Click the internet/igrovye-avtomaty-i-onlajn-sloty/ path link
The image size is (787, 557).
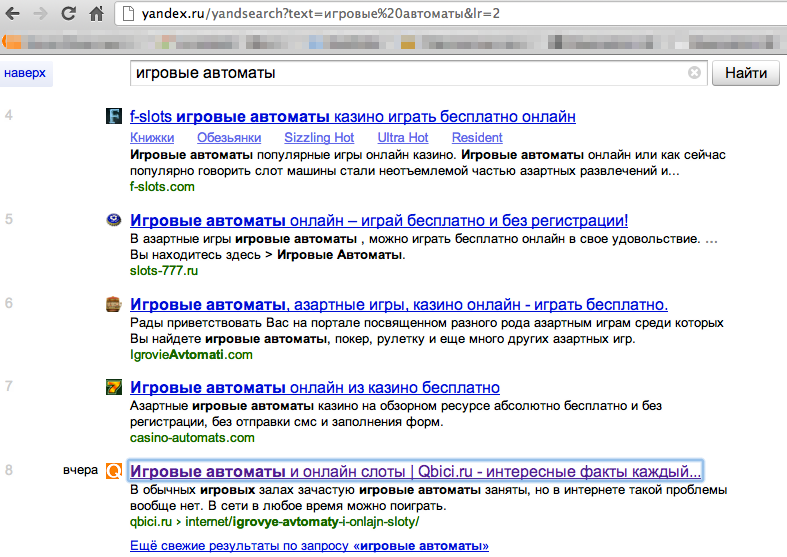(302, 521)
